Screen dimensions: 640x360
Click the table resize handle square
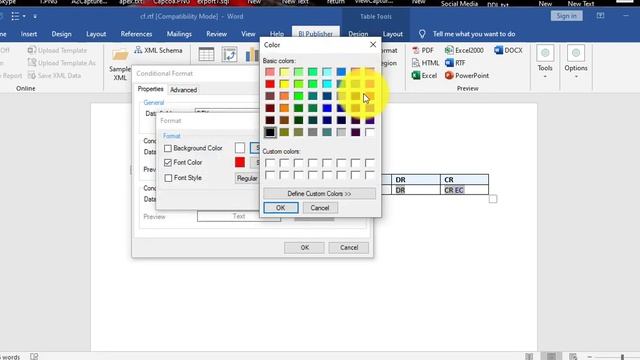coord(493,199)
